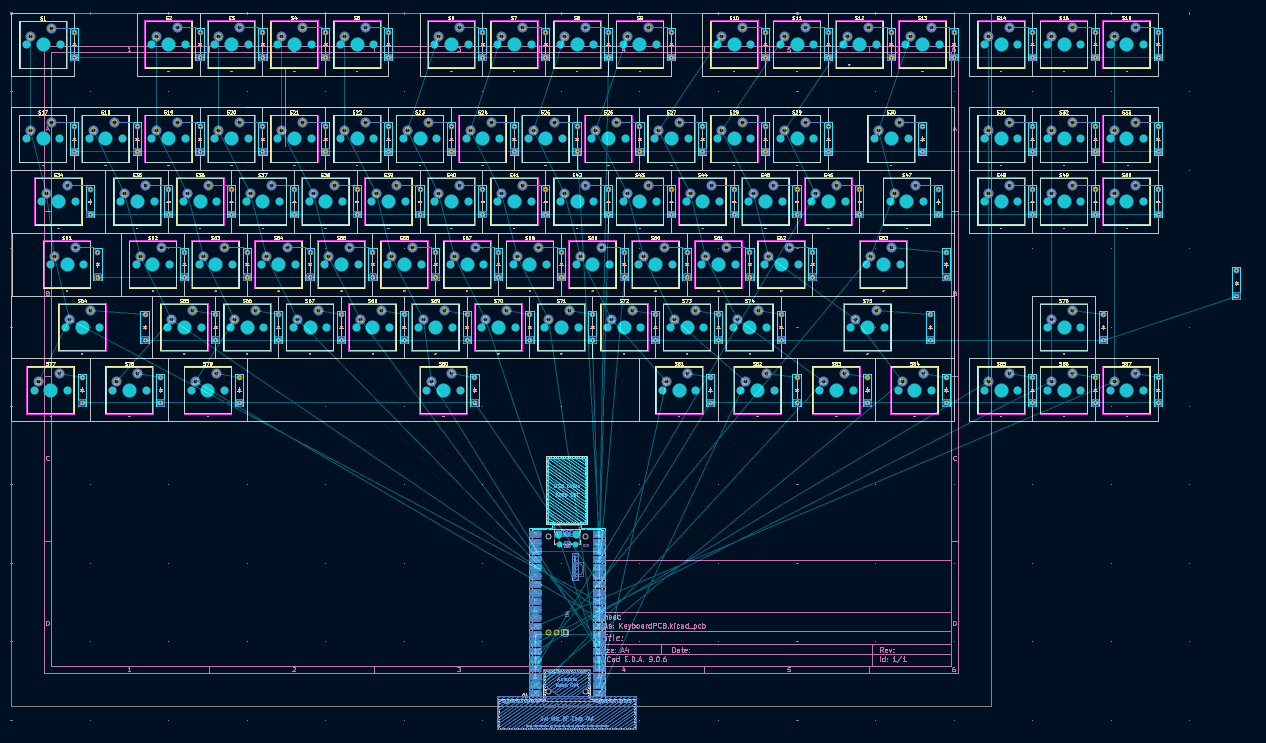Select the S77 key switch footprint
This screenshot has height=743, width=1266.
point(51,390)
